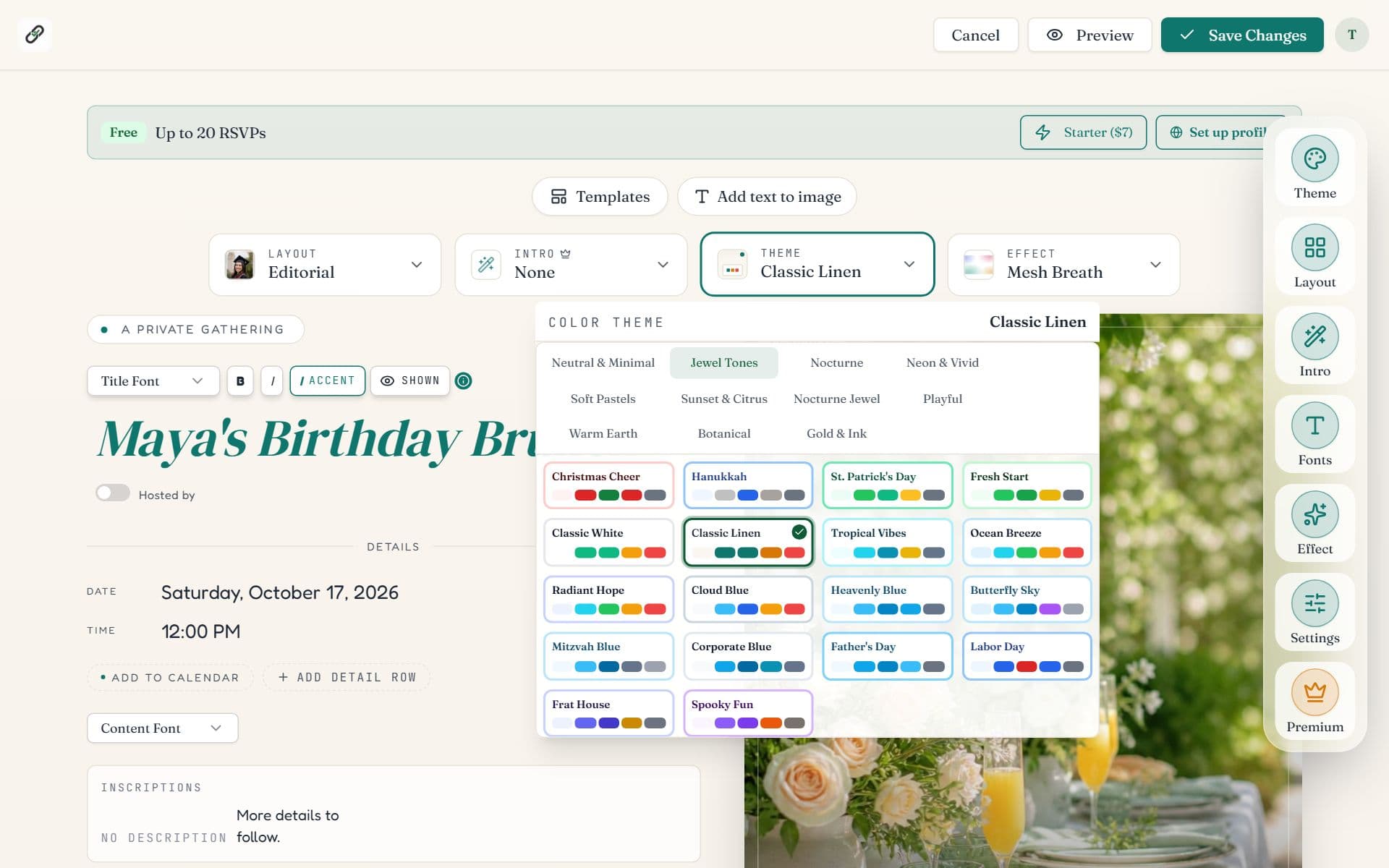
Task: Click the Cancel button
Action: pyautogui.click(x=975, y=35)
